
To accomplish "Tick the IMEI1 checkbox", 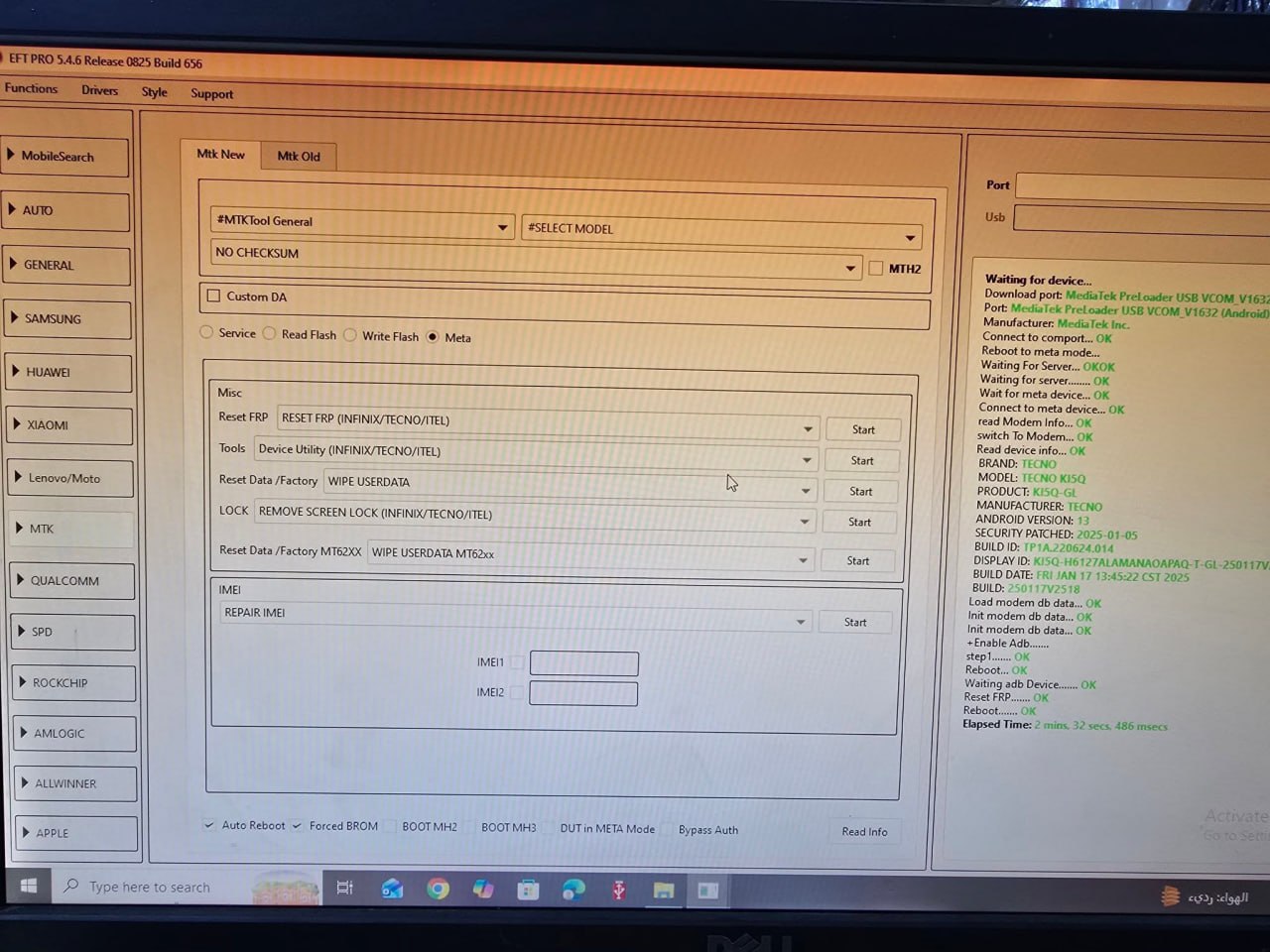I will [x=517, y=662].
